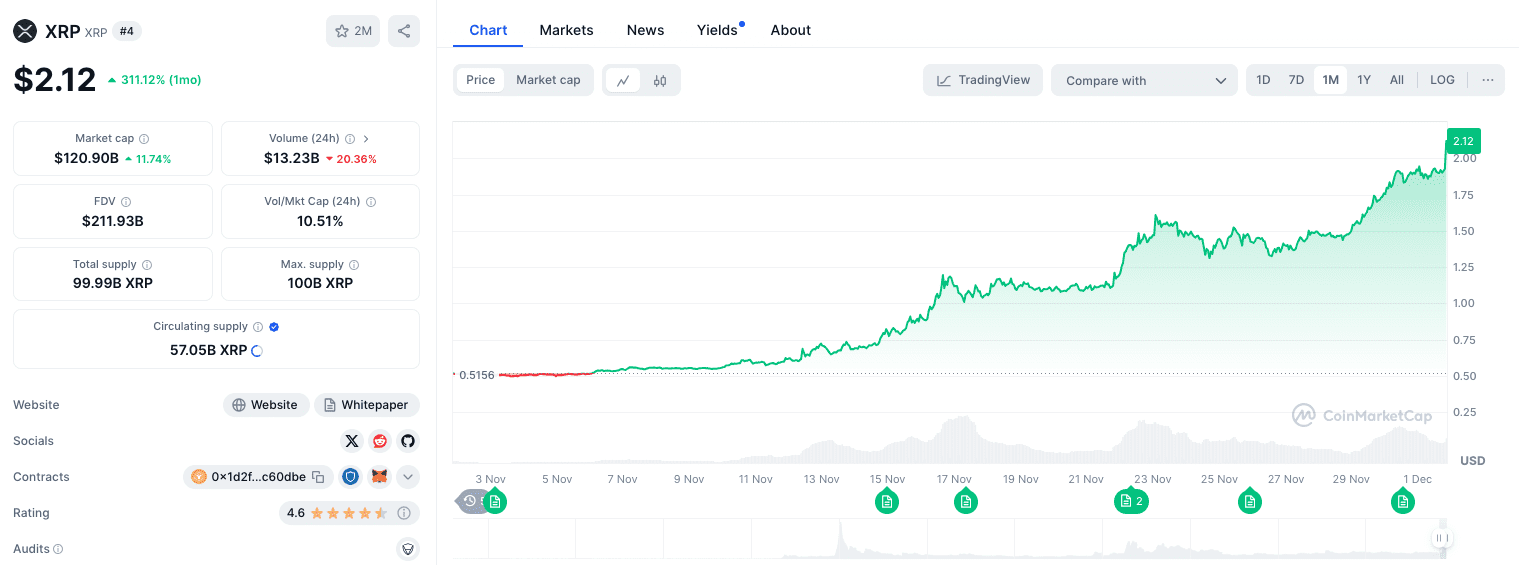Select the 1M time range
The height and width of the screenshot is (565, 1519).
pos(1330,80)
